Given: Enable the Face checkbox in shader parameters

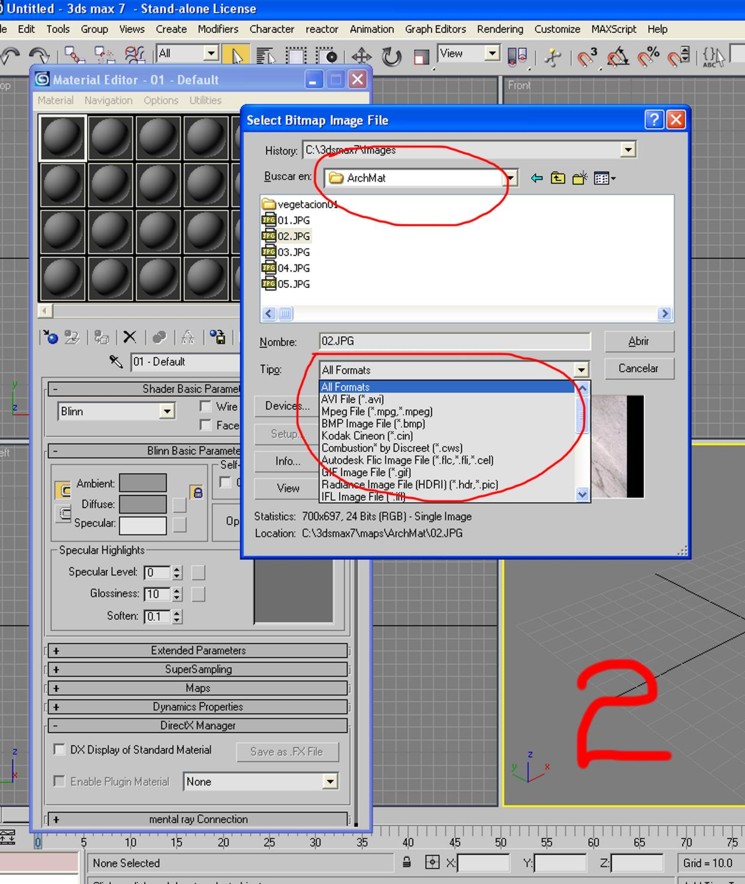Looking at the screenshot, I should [205, 425].
